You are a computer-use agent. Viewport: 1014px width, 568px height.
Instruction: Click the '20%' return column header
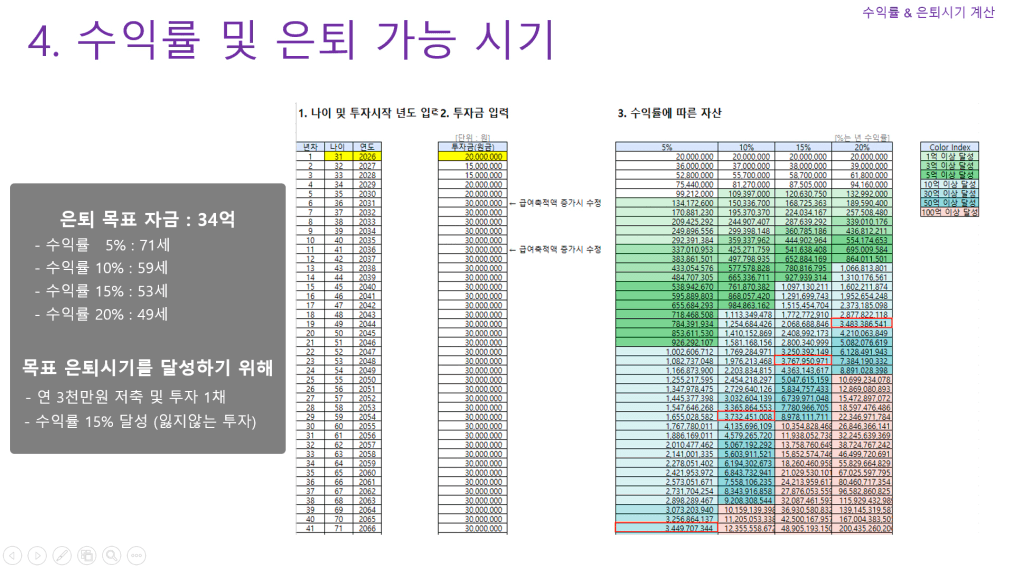tap(862, 147)
